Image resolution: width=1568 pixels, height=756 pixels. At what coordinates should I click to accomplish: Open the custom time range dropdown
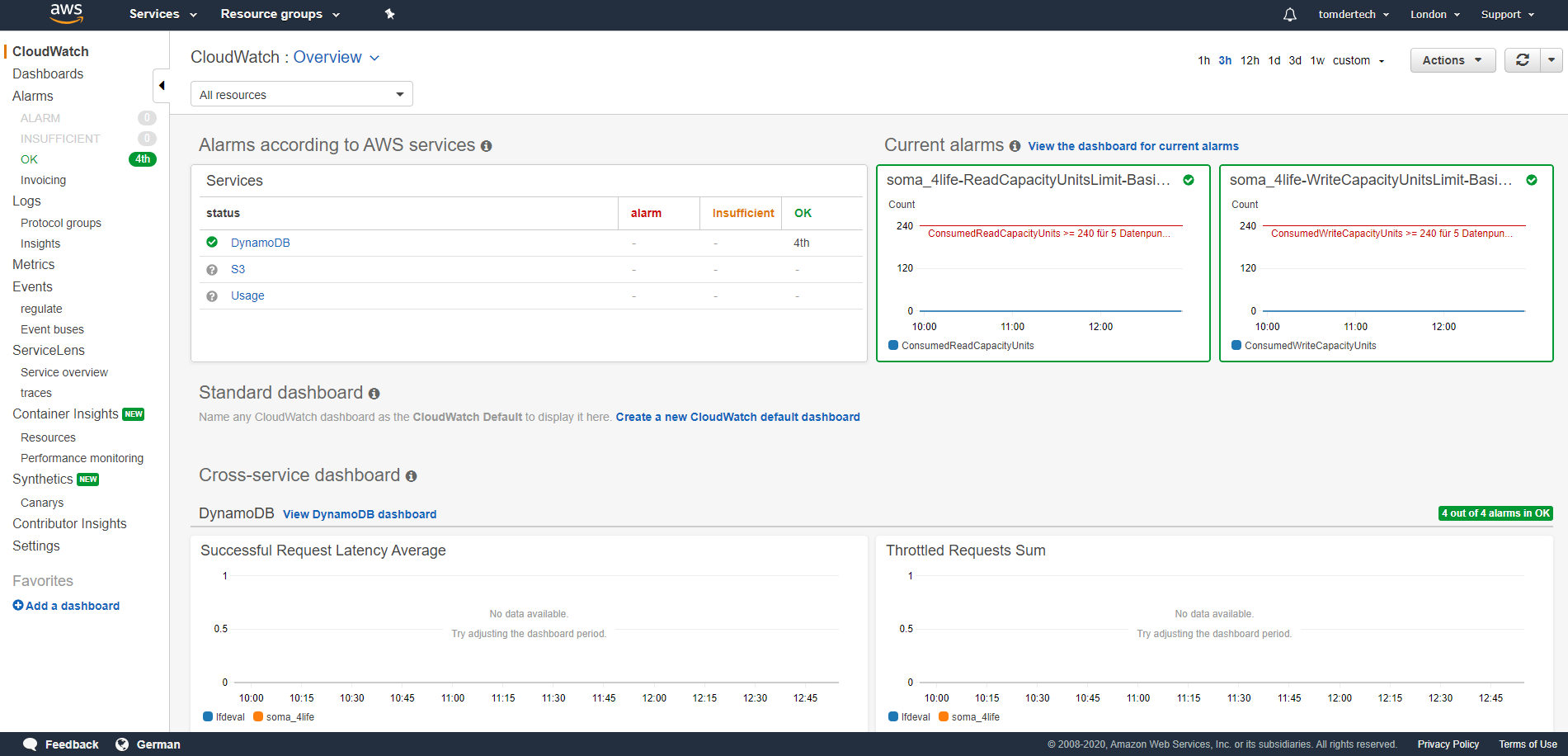click(x=1358, y=61)
